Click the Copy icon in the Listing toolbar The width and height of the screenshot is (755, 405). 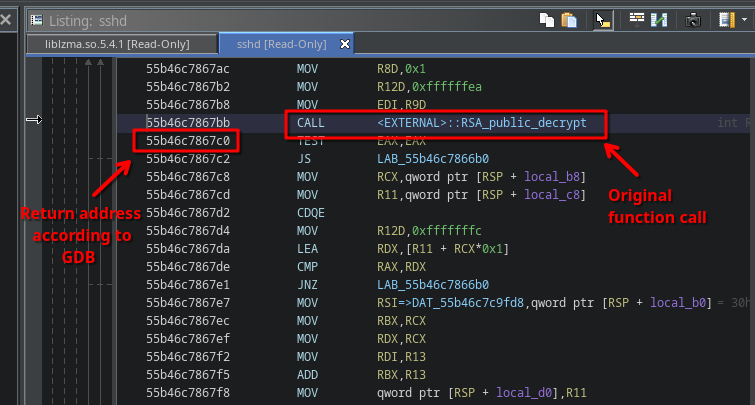tap(547, 20)
